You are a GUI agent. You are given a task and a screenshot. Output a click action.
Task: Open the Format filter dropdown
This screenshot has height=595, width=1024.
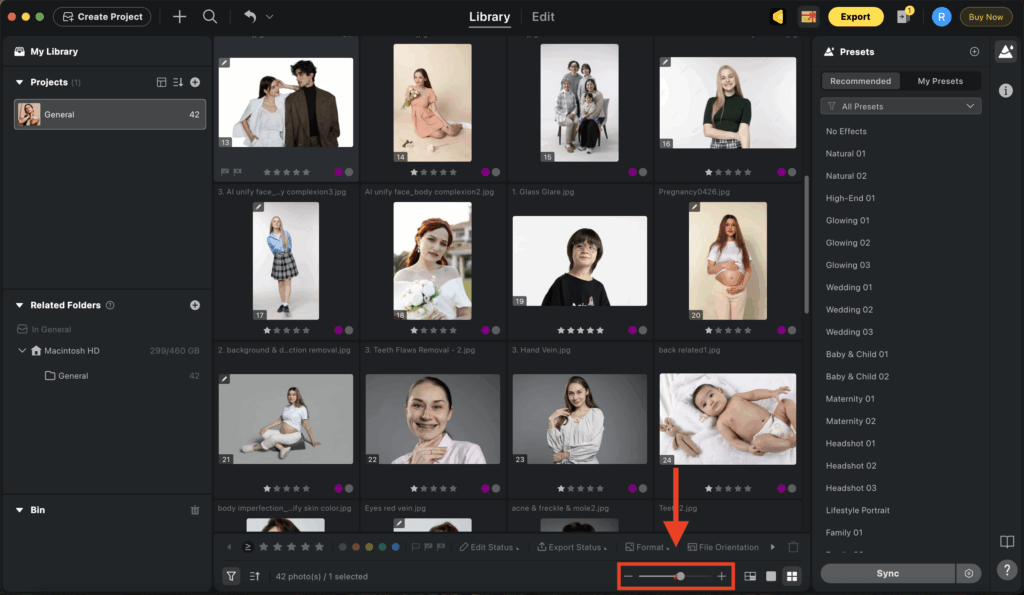pos(647,547)
